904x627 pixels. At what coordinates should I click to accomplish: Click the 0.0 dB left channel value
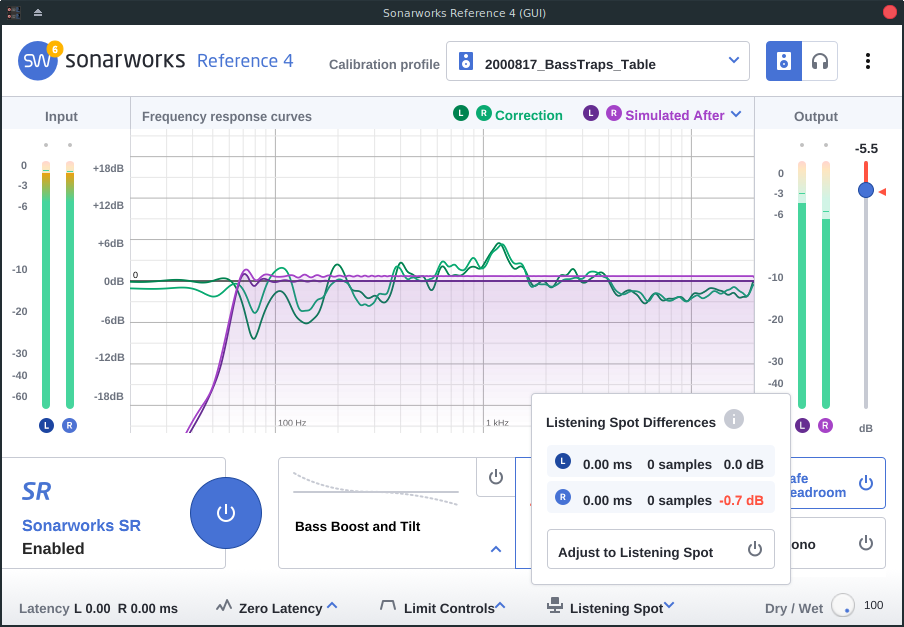click(744, 464)
